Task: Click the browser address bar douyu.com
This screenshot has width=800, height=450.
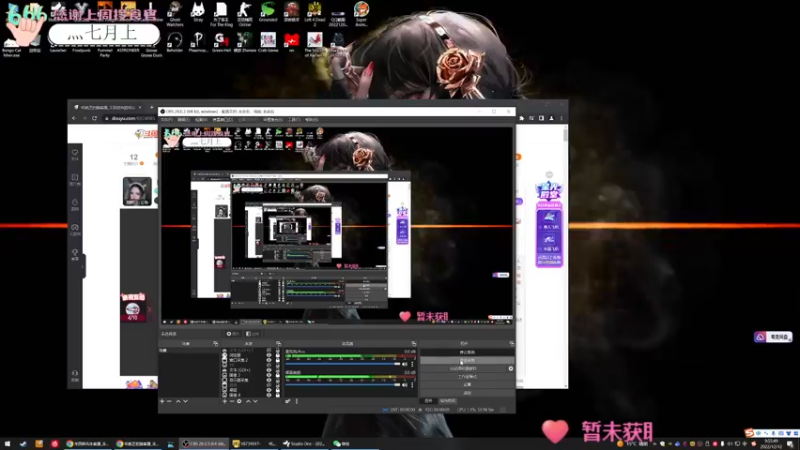Action: click(129, 118)
